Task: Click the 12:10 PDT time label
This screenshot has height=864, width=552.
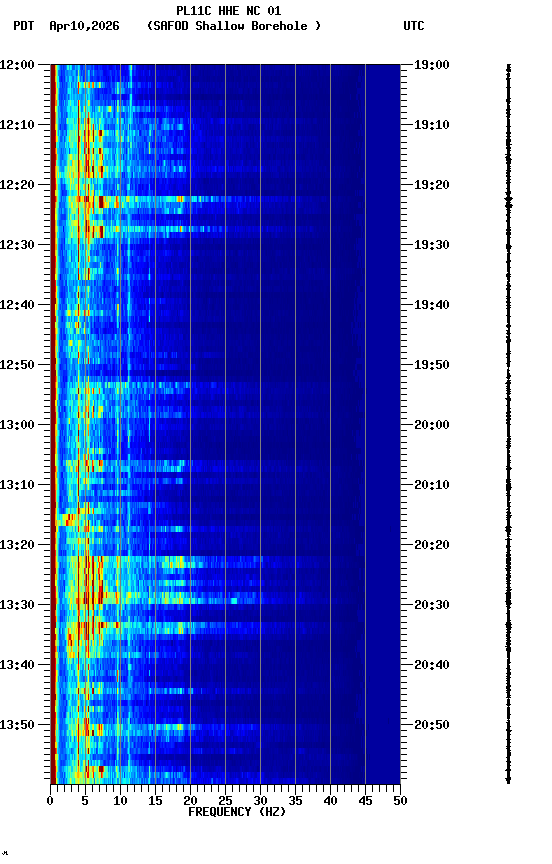Action: (17, 125)
